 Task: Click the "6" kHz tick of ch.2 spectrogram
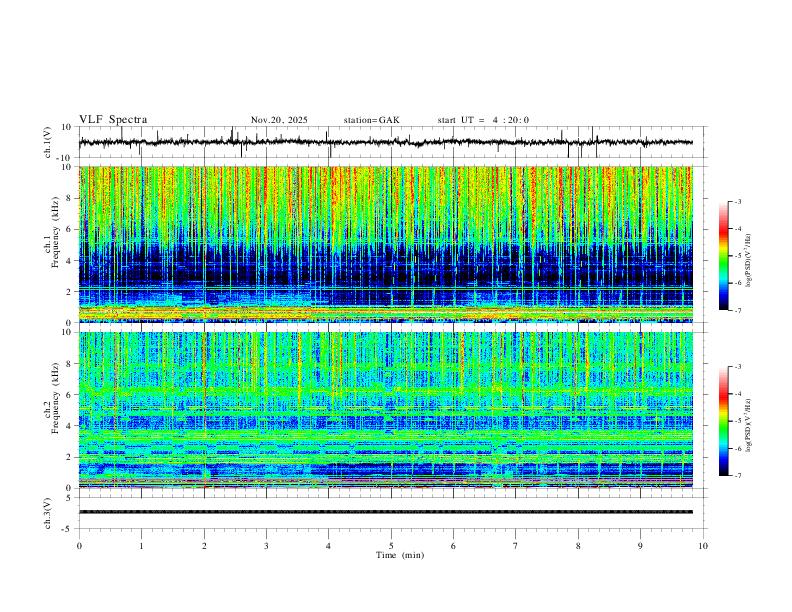click(70, 395)
